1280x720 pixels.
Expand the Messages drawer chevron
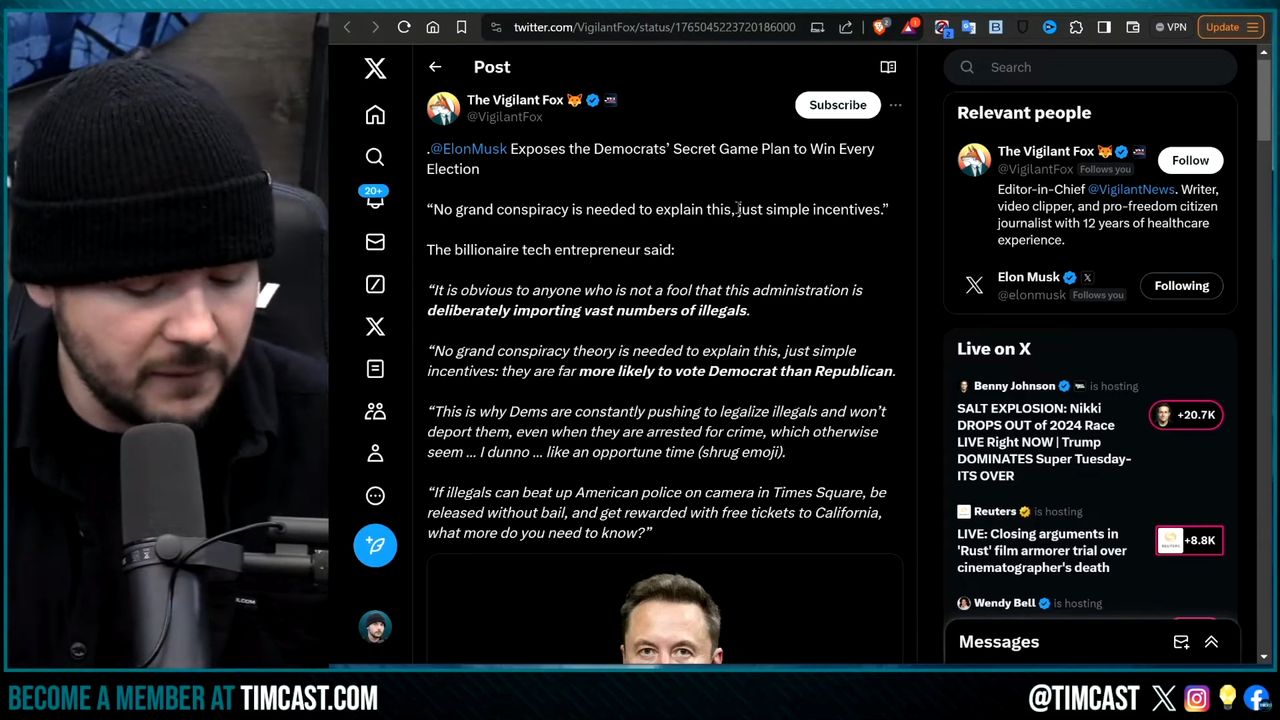coord(1211,642)
